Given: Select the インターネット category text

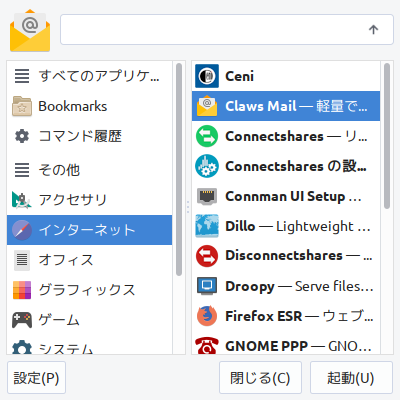Looking at the screenshot, I should (x=87, y=230).
